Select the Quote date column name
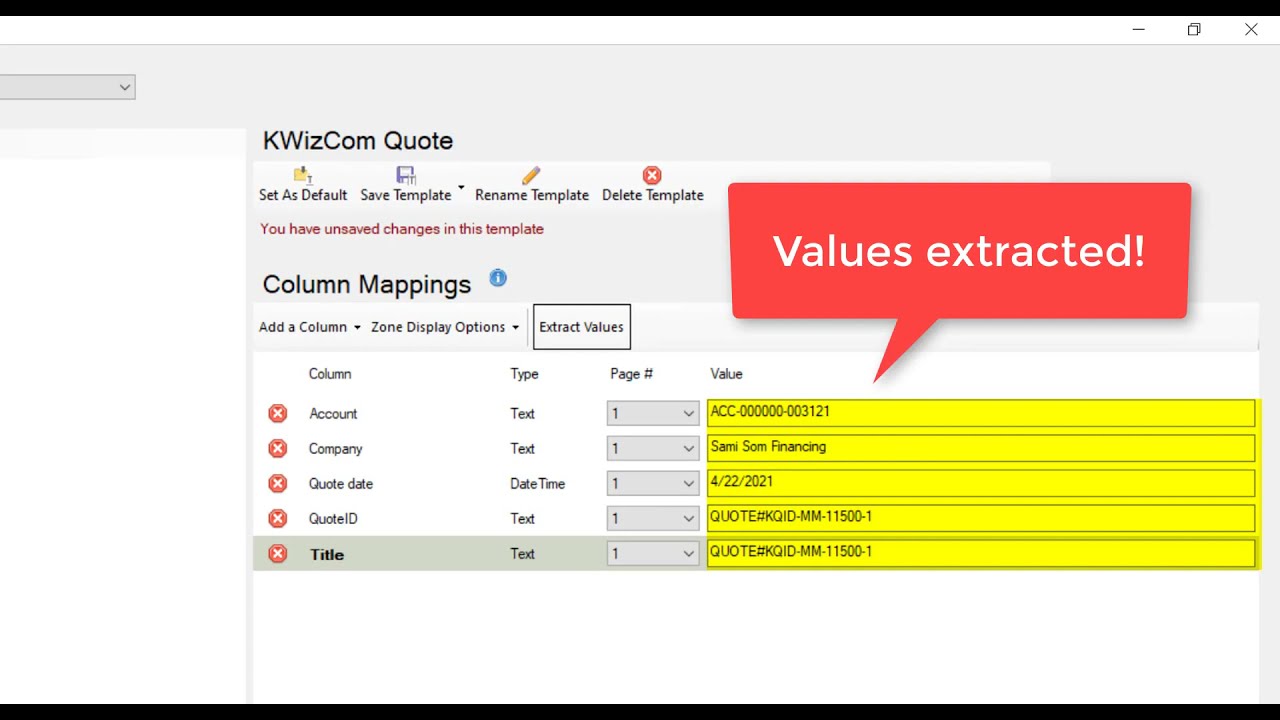1280x720 pixels. [341, 484]
